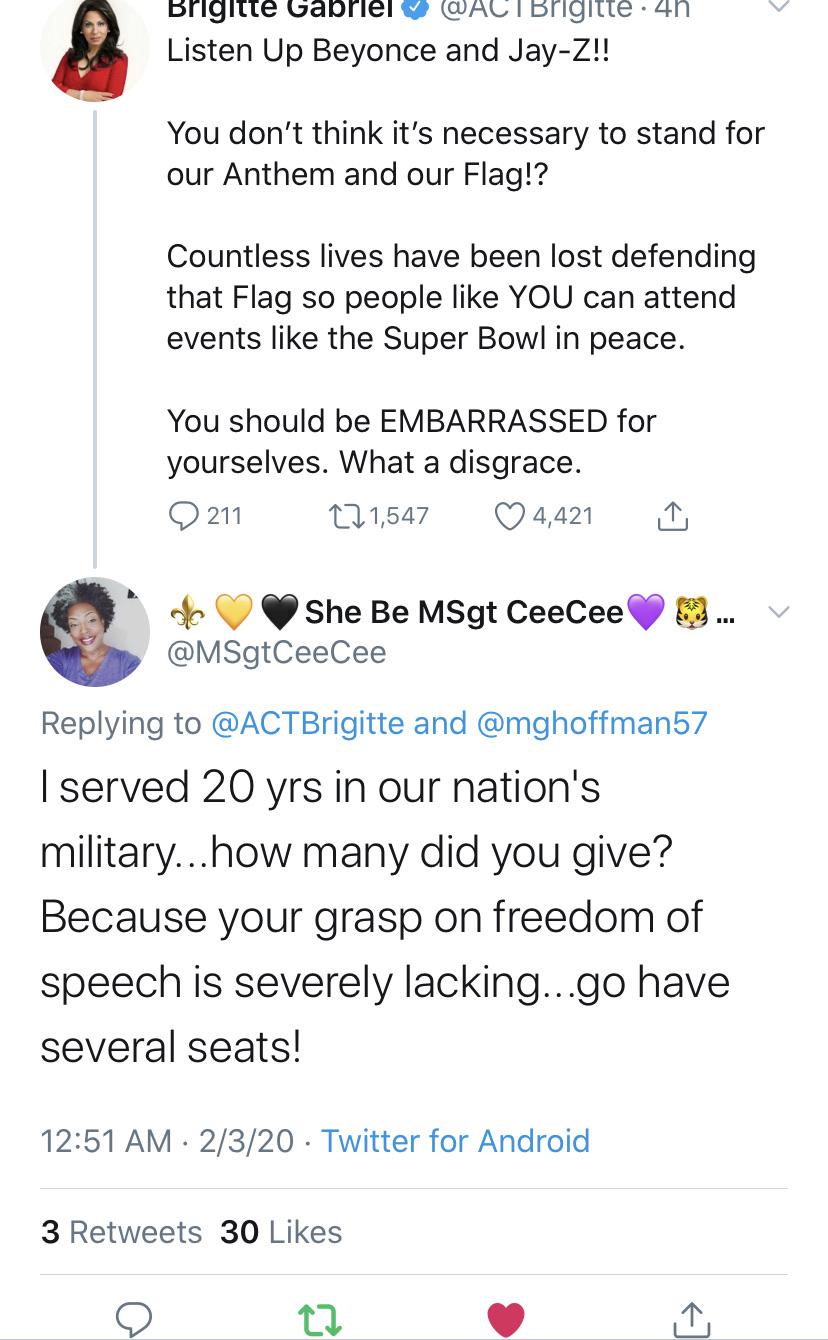The image size is (828, 1340).
Task: View the 3 Retweets list
Action: (121, 1232)
